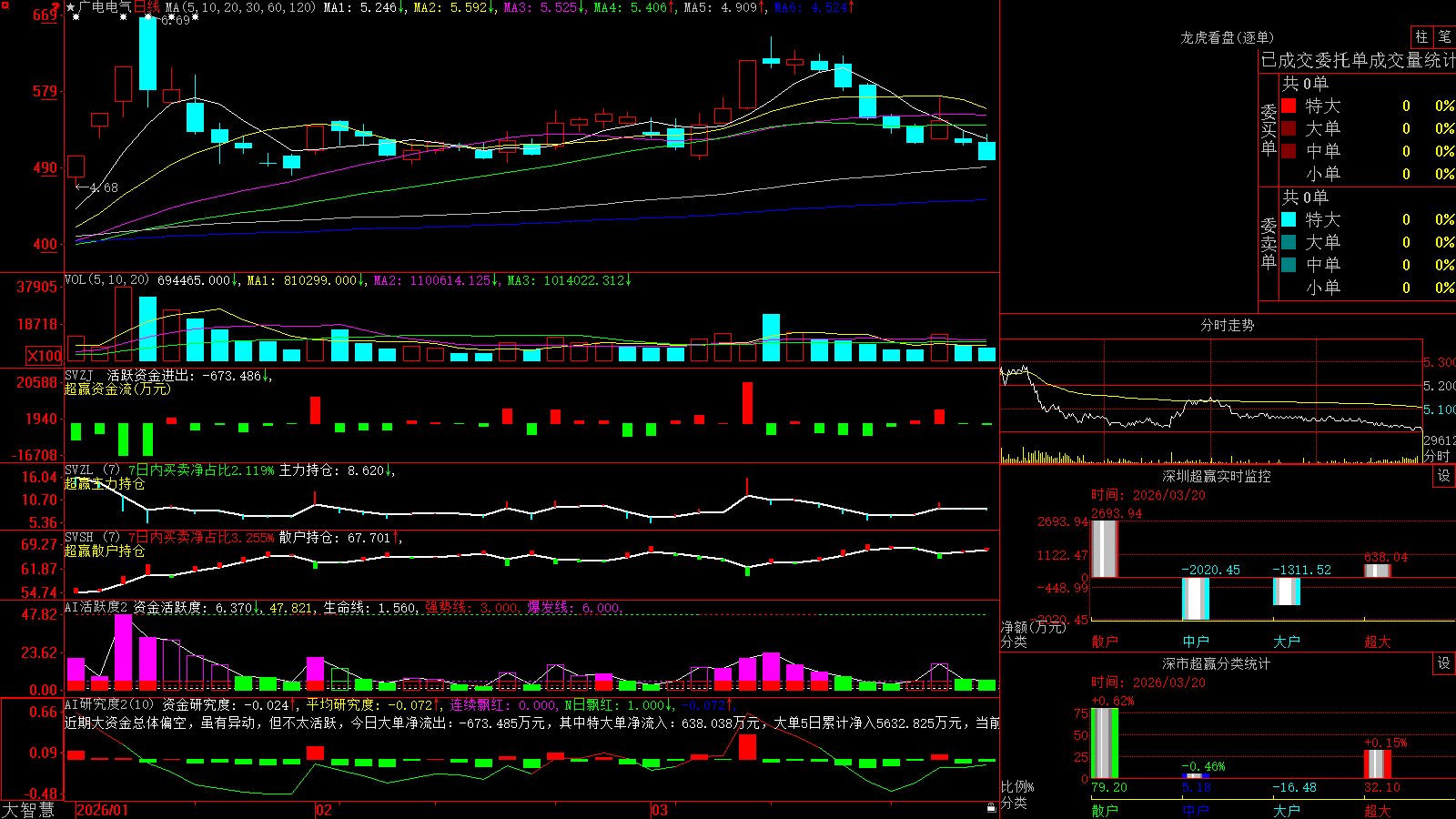Click the -16.48 value under 大户
Image resolution: width=1456 pixels, height=819 pixels.
(x=1294, y=787)
